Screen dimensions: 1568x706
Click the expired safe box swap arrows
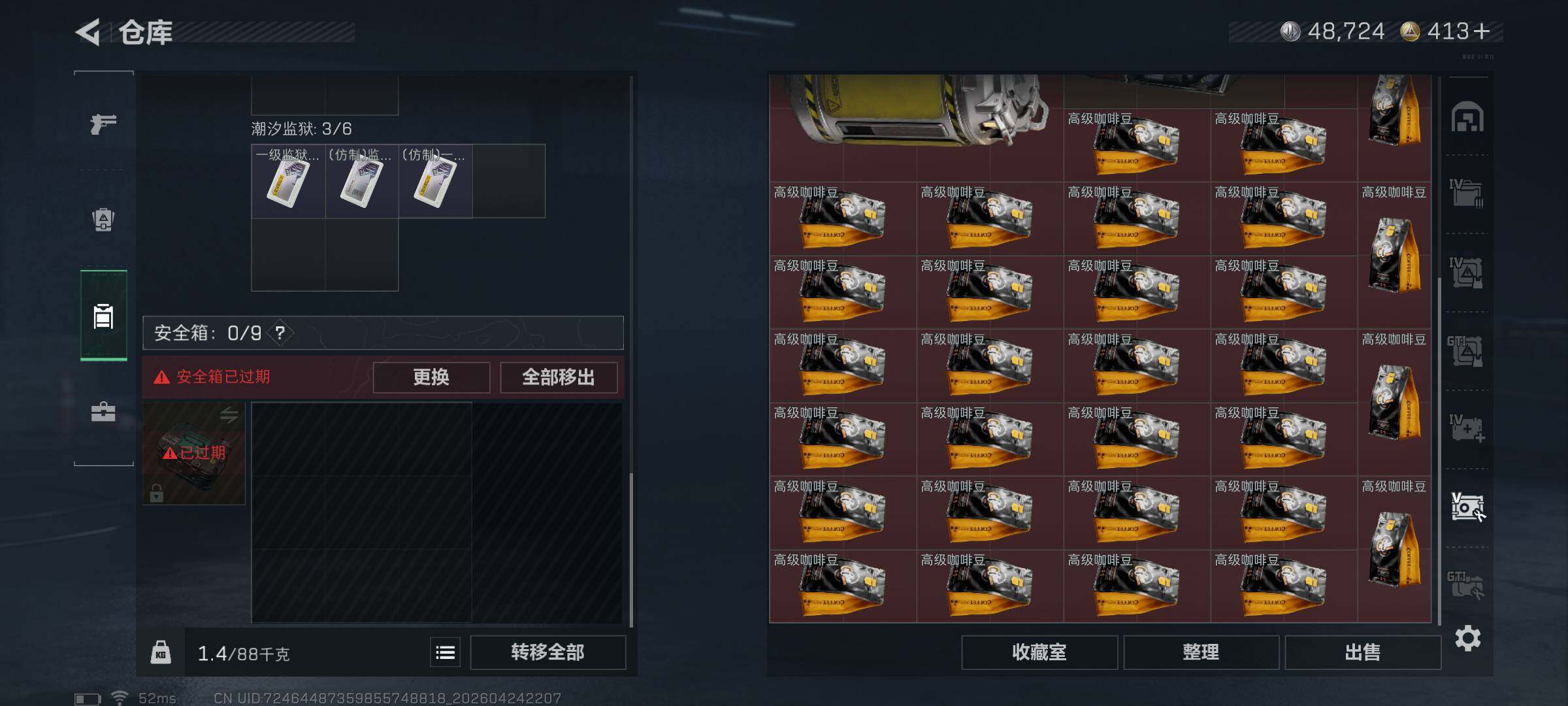pyautogui.click(x=229, y=414)
